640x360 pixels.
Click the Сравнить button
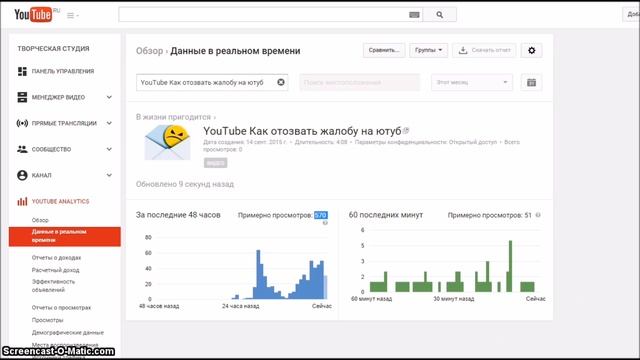tap(384, 50)
